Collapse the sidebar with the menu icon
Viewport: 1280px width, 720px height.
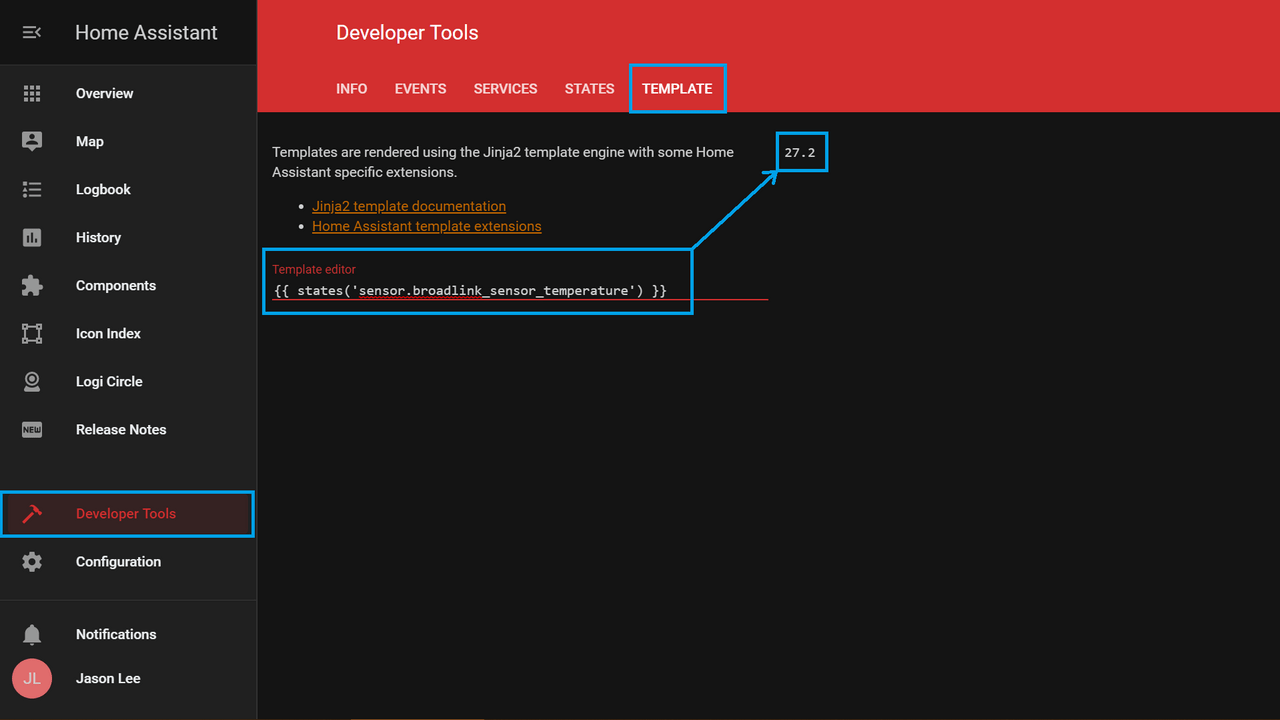tap(32, 33)
